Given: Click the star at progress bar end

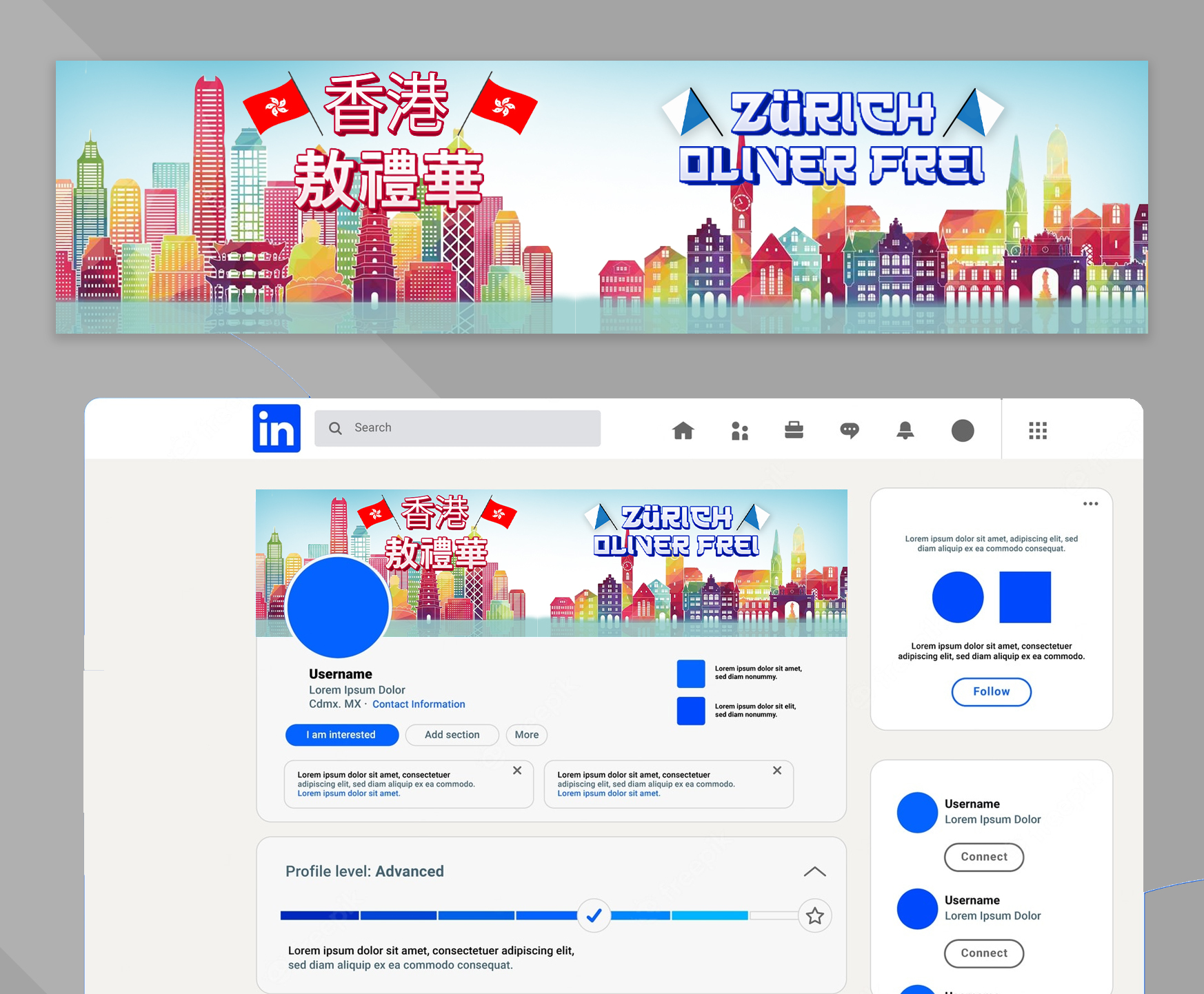Looking at the screenshot, I should pyautogui.click(x=815, y=915).
